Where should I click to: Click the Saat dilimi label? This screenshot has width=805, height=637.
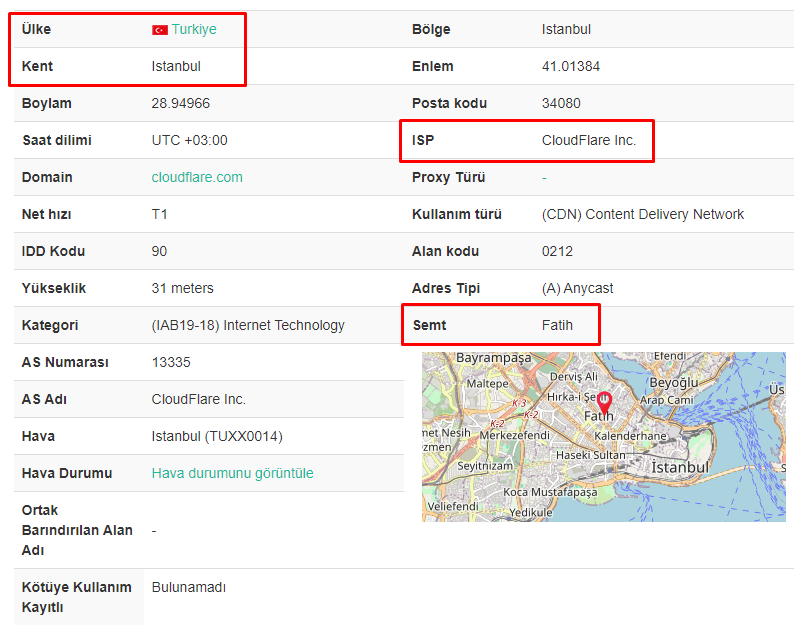56,140
